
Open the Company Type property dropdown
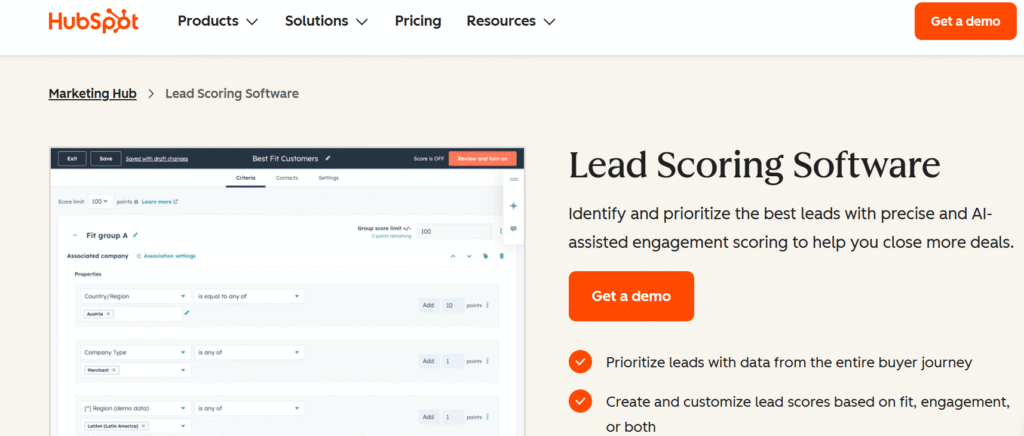click(x=136, y=352)
